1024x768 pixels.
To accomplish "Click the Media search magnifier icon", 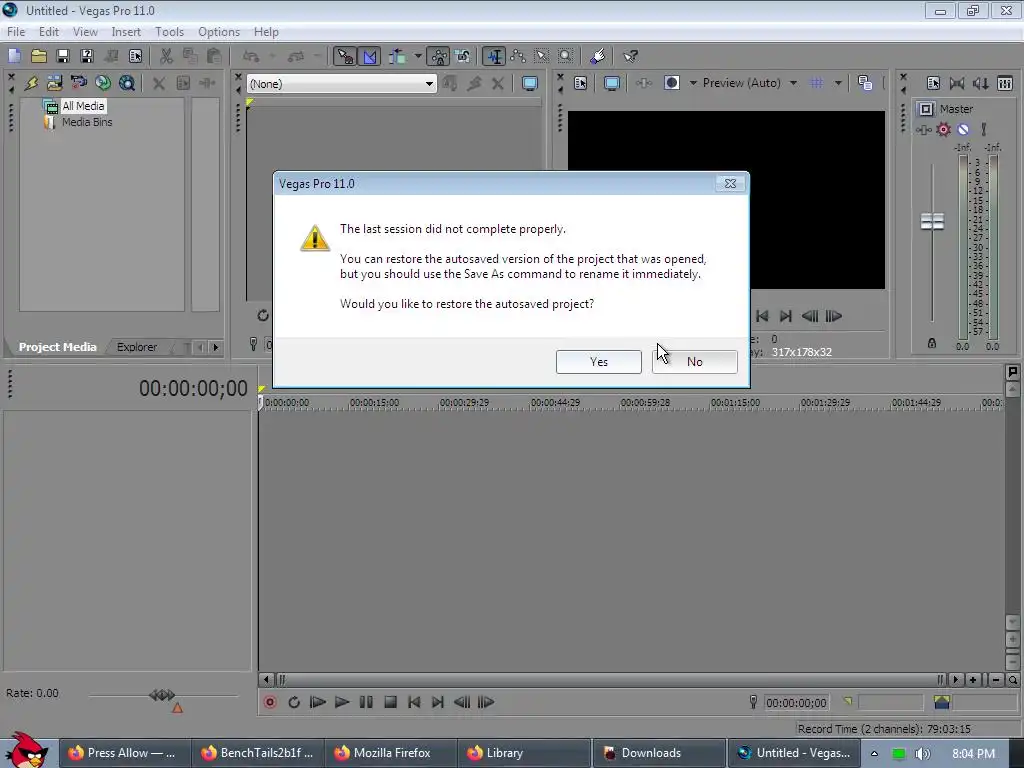I will coord(127,83).
